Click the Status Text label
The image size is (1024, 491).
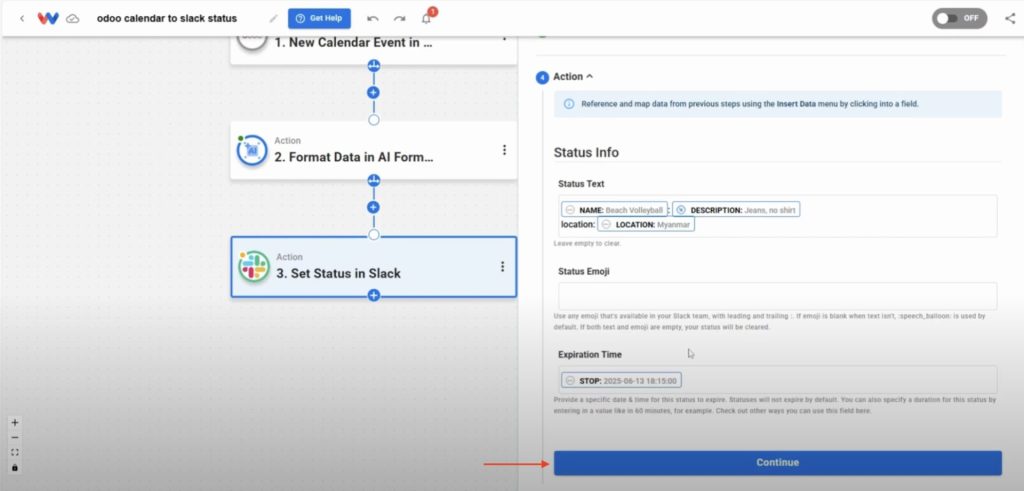click(581, 184)
